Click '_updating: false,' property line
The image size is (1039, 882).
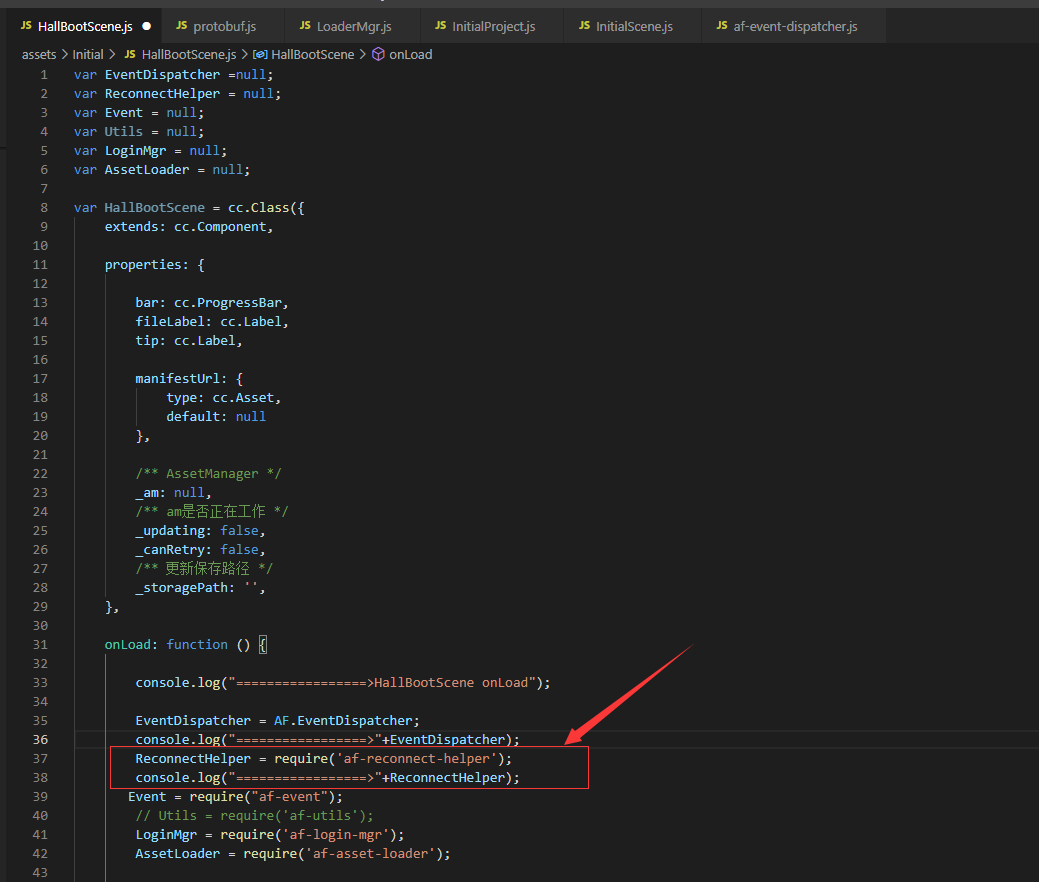(200, 531)
